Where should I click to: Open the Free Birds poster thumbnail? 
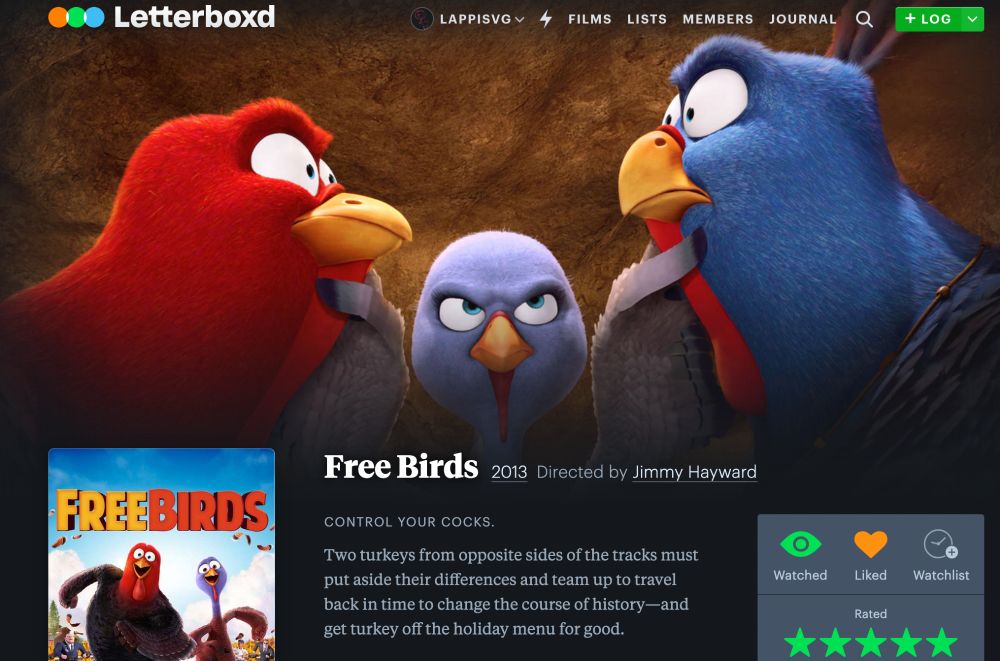pos(161,554)
